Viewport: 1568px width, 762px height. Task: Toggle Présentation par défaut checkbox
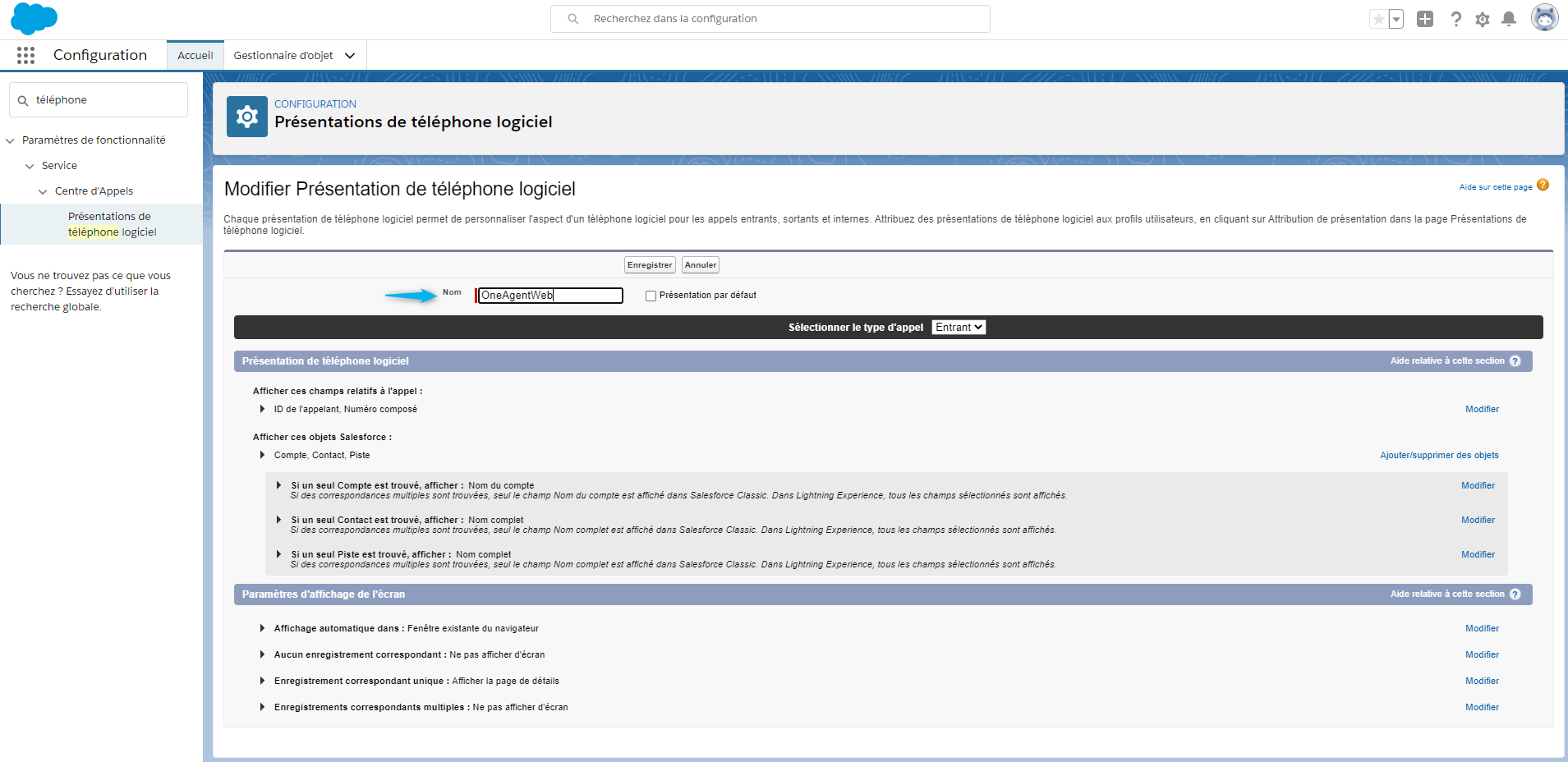[651, 296]
